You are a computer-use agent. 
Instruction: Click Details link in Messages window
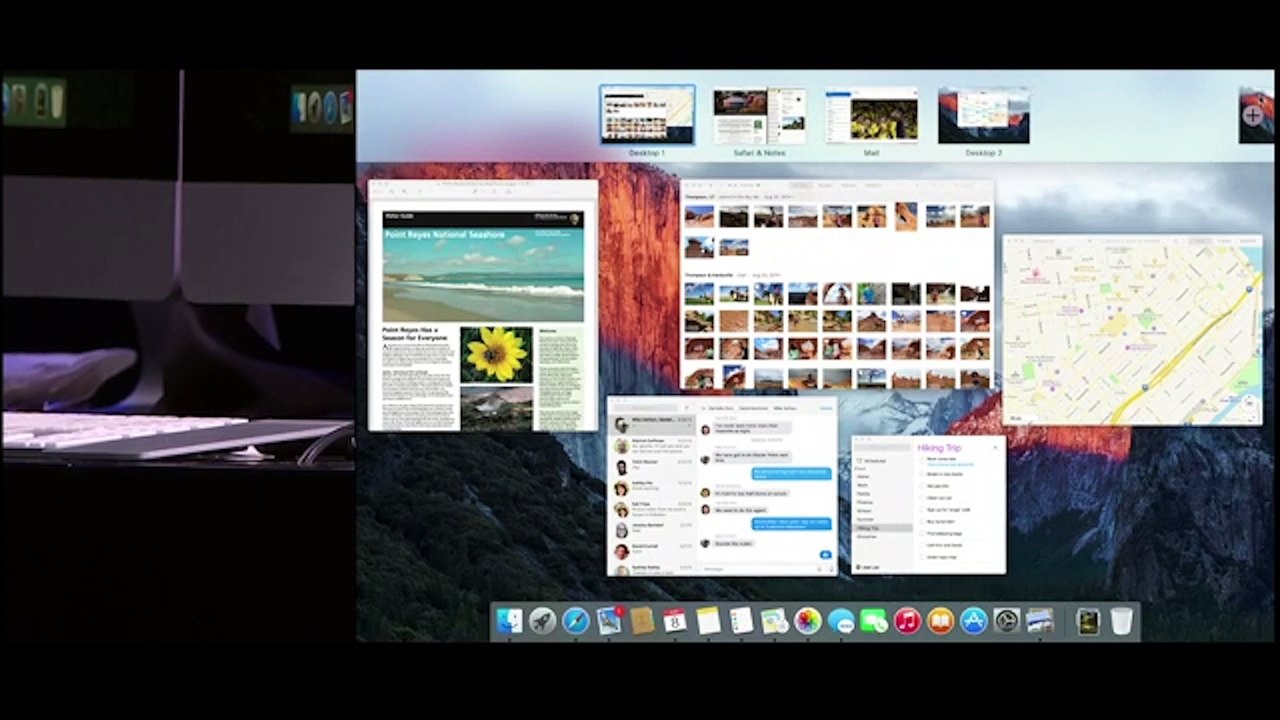pos(826,408)
